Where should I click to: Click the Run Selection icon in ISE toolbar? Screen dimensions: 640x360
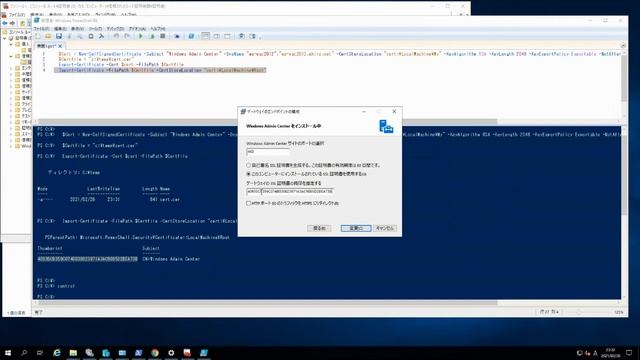(152, 36)
